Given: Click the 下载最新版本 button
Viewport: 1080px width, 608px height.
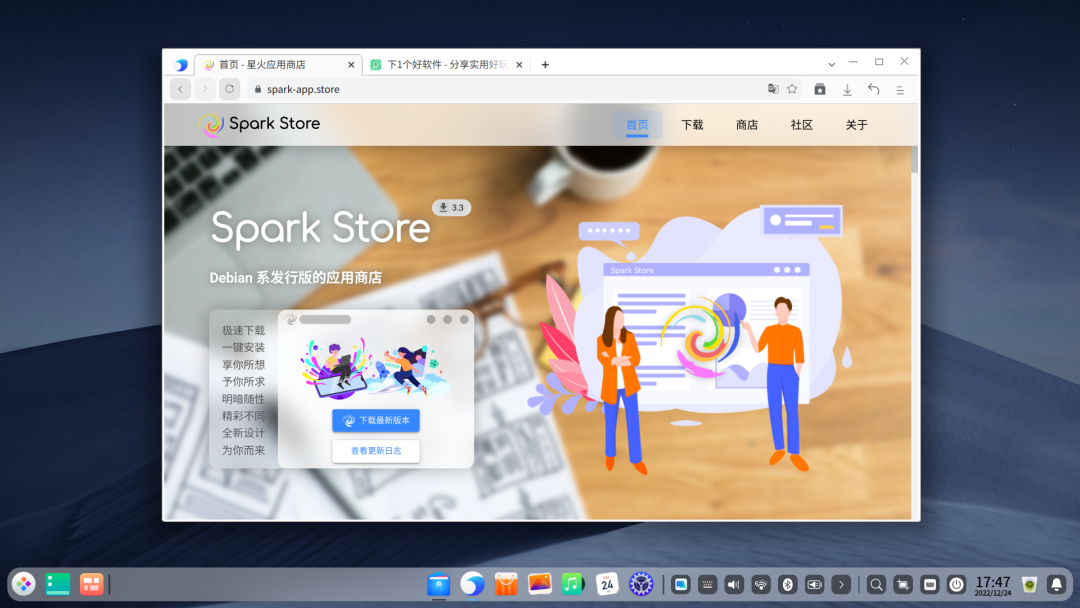Looking at the screenshot, I should (x=376, y=420).
